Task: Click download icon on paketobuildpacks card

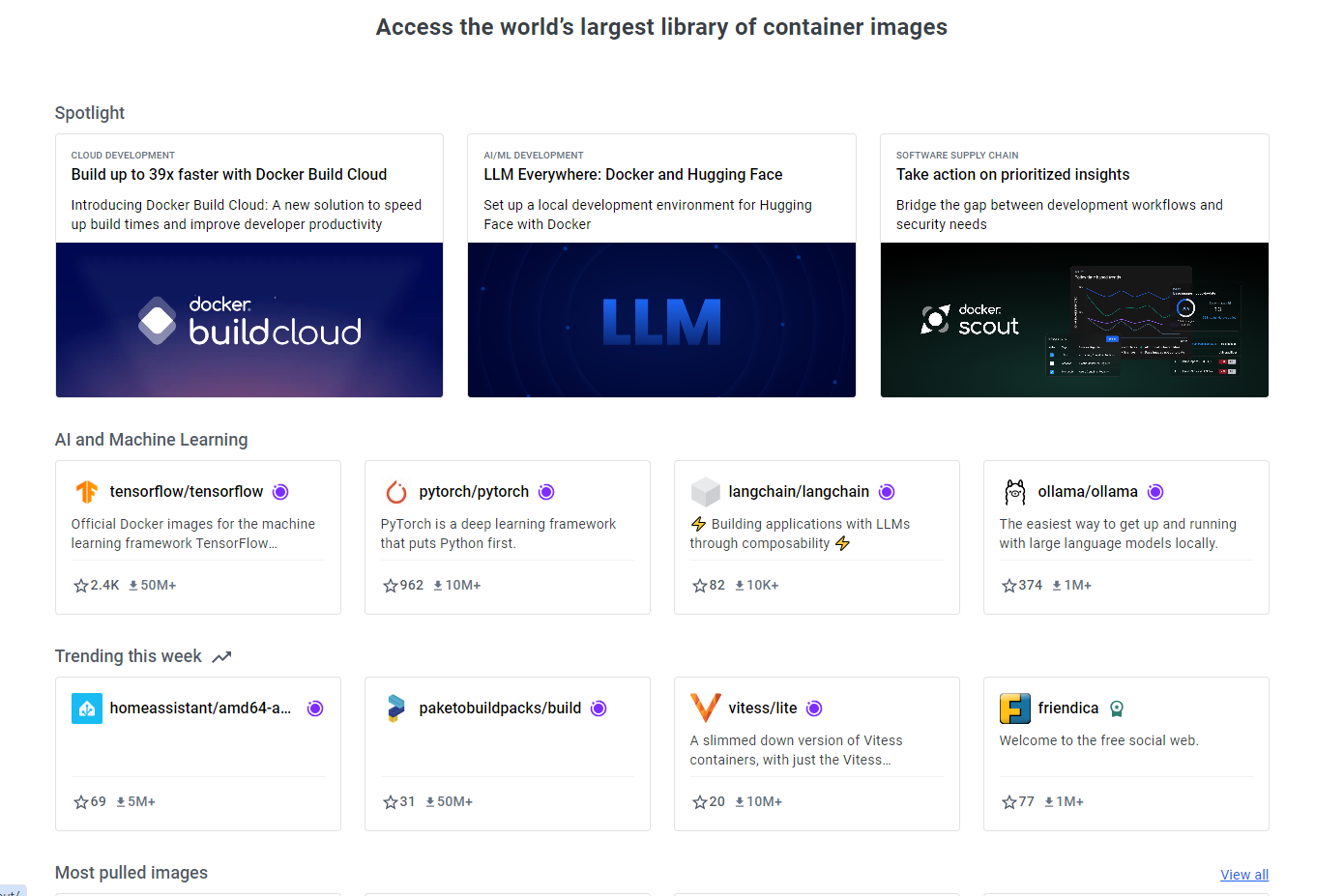Action: (x=430, y=802)
